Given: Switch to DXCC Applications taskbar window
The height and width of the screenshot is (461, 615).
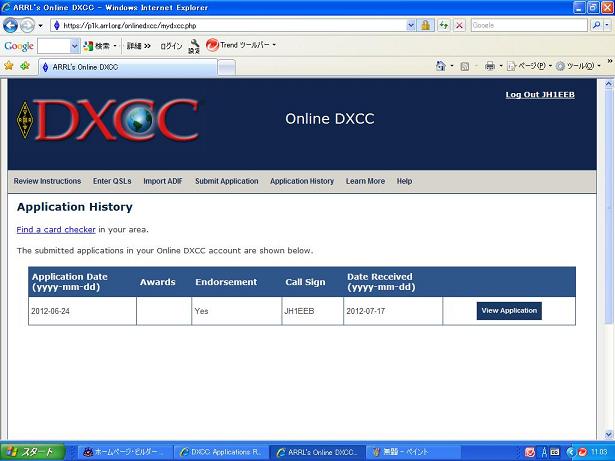Looking at the screenshot, I should [221, 452].
